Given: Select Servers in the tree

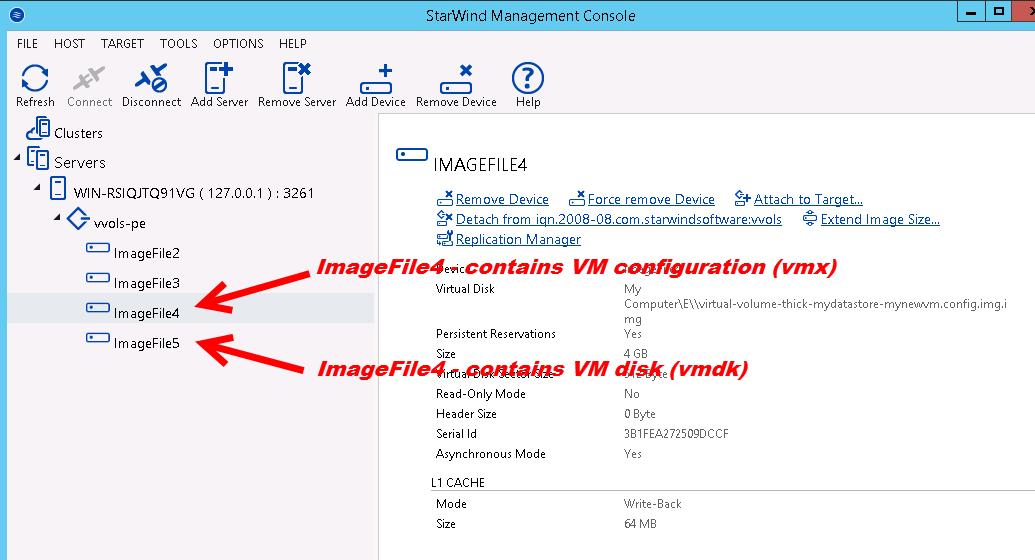Looking at the screenshot, I should [80, 162].
